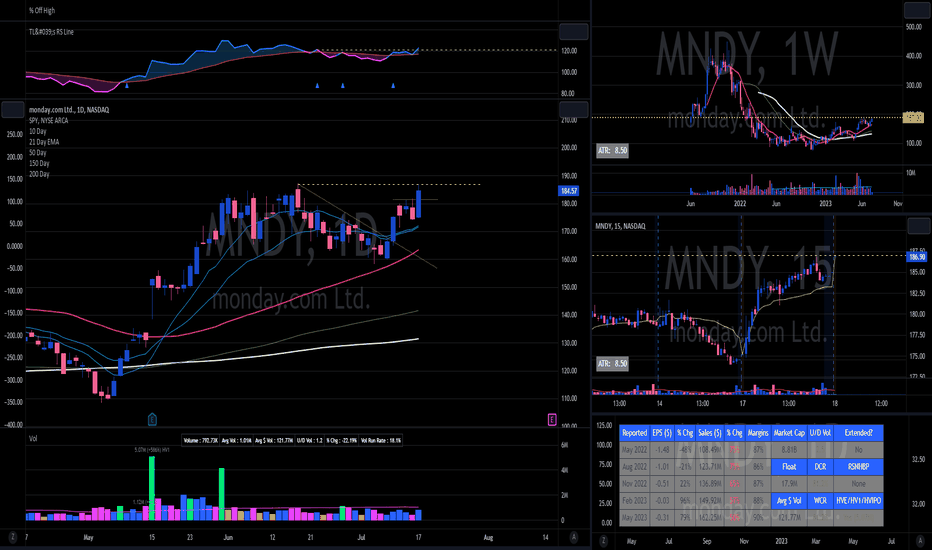Click the 'Nov 2022' reported date cell
The width and height of the screenshot is (932, 550).
(x=634, y=483)
